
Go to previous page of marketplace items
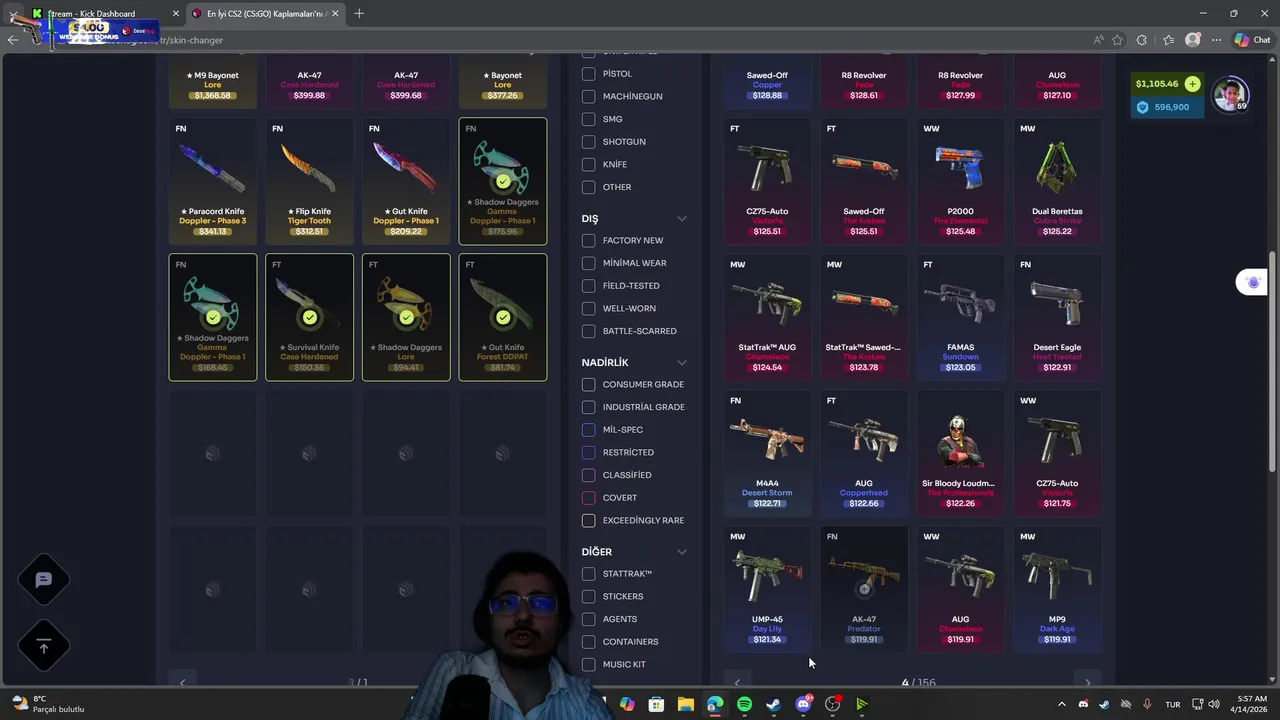coord(737,682)
